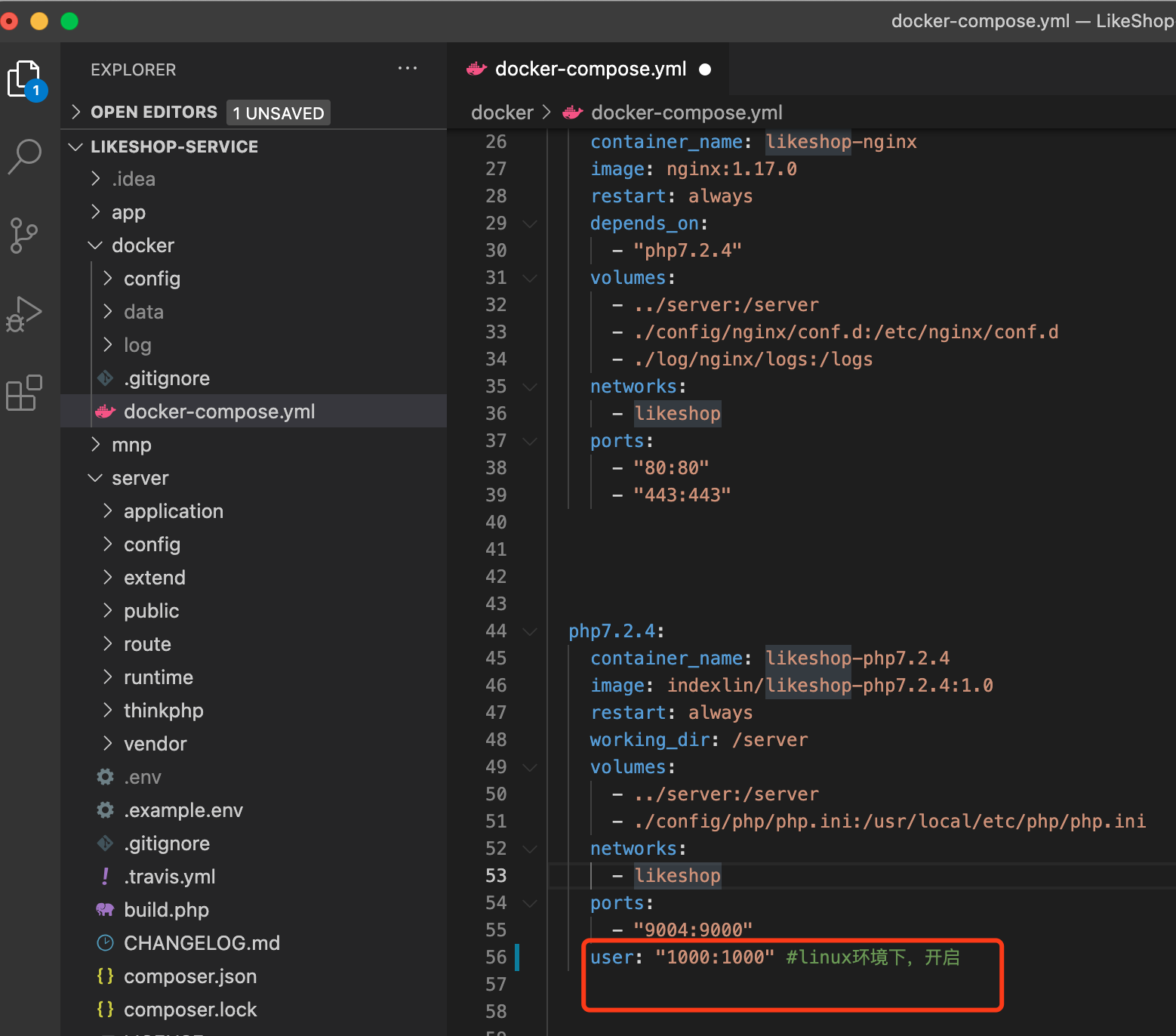Image resolution: width=1176 pixels, height=1036 pixels.
Task: Fold the networks block at line 35
Action: click(x=530, y=387)
